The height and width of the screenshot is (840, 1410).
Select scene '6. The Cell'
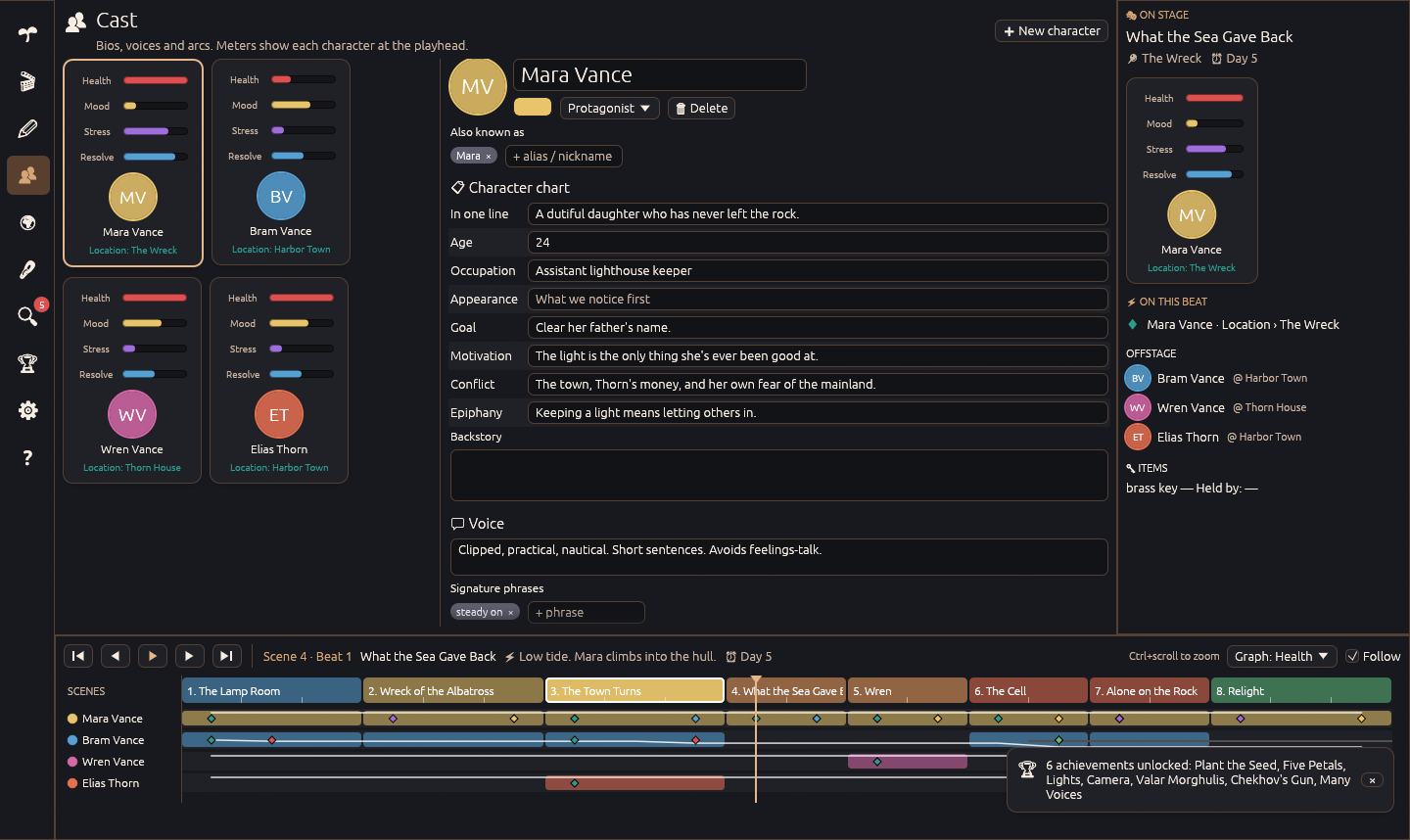(1028, 690)
